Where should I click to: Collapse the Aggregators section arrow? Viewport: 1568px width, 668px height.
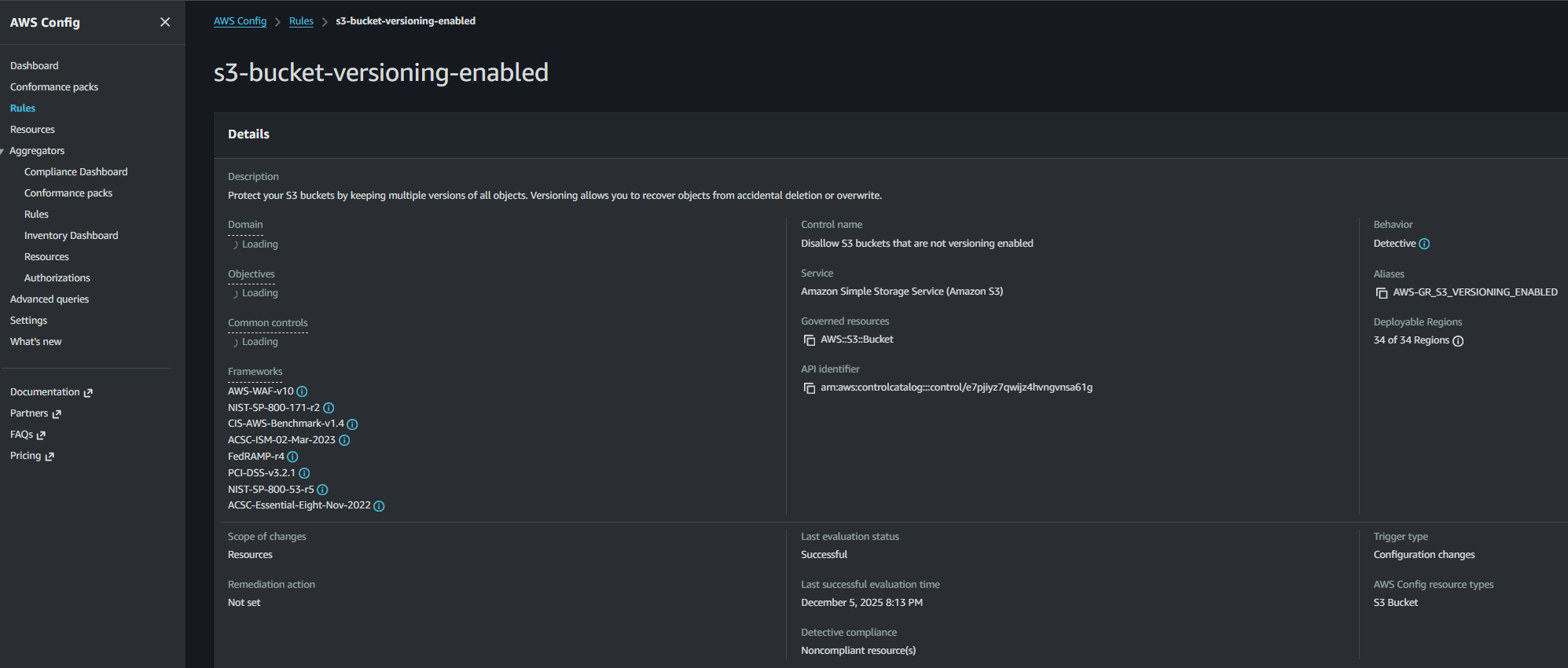point(2,151)
